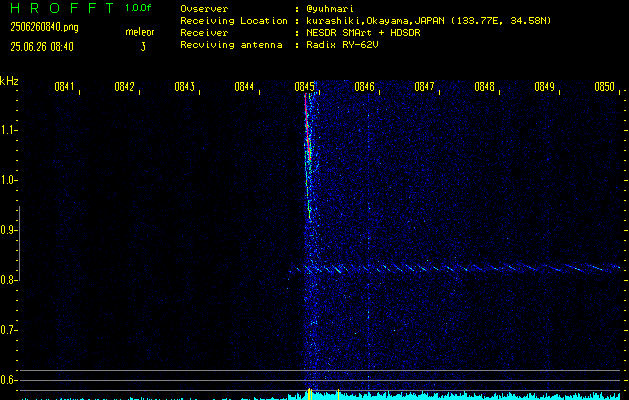Select the file name 2506260840.png

[x=45, y=27]
